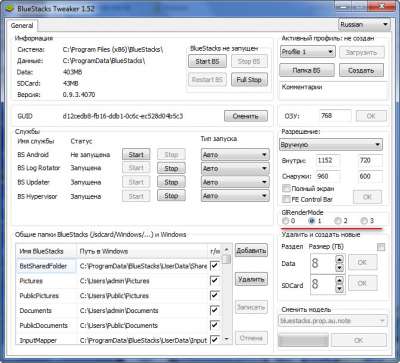
Task: Switch to the General tab
Action: coord(22,26)
